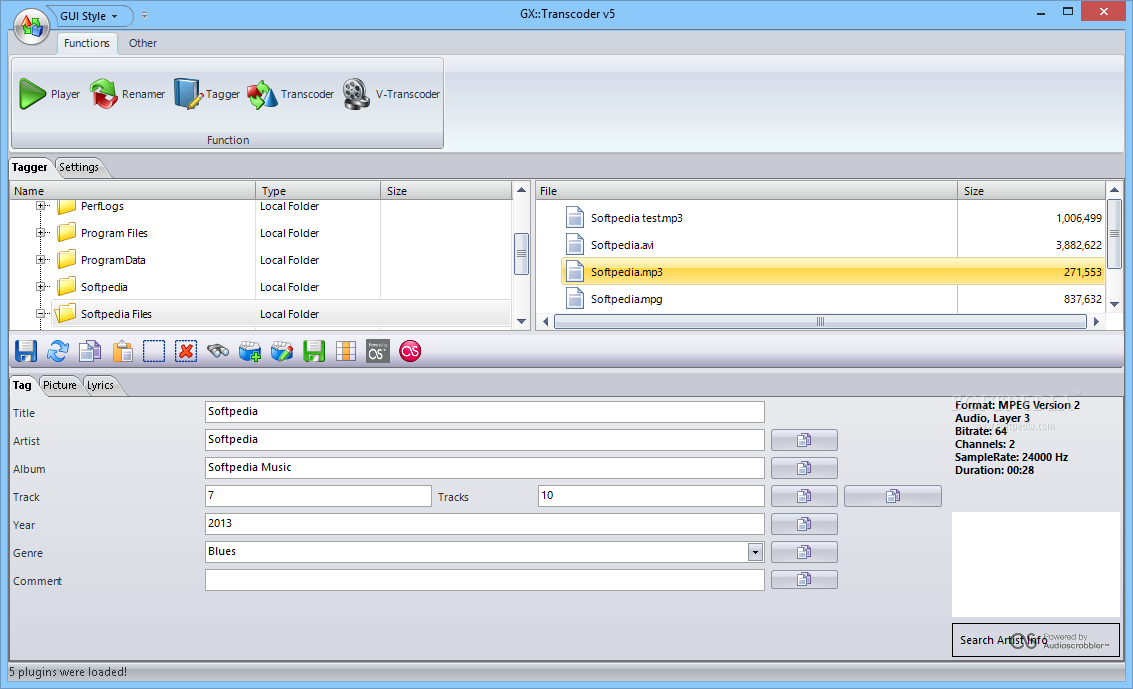Sort folder list by Type column
Viewport: 1133px width, 689px height.
[x=318, y=191]
